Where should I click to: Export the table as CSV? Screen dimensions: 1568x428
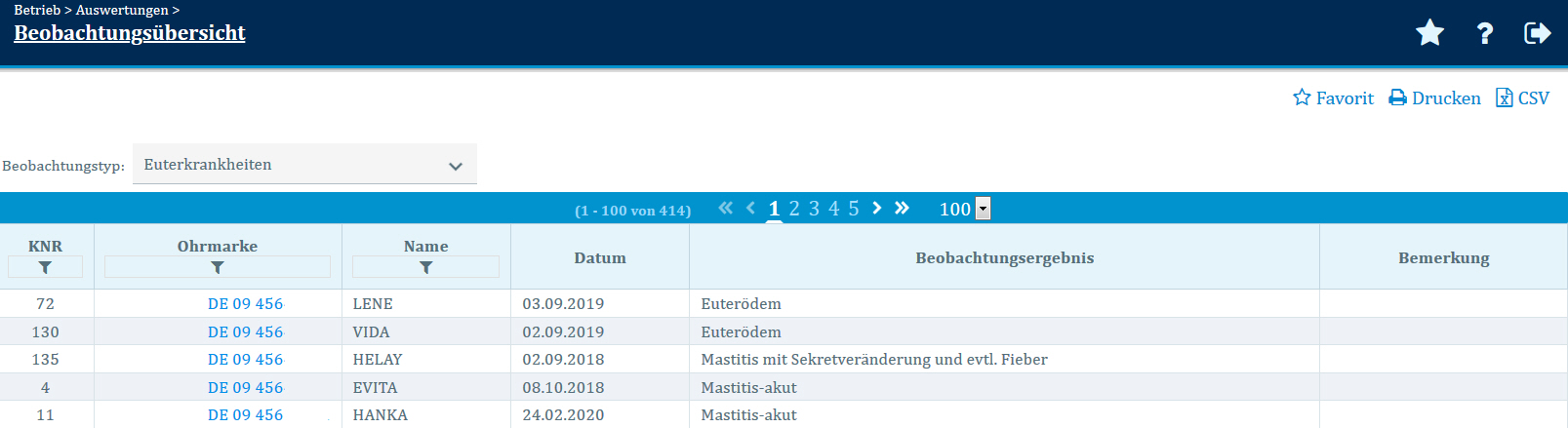(1522, 98)
